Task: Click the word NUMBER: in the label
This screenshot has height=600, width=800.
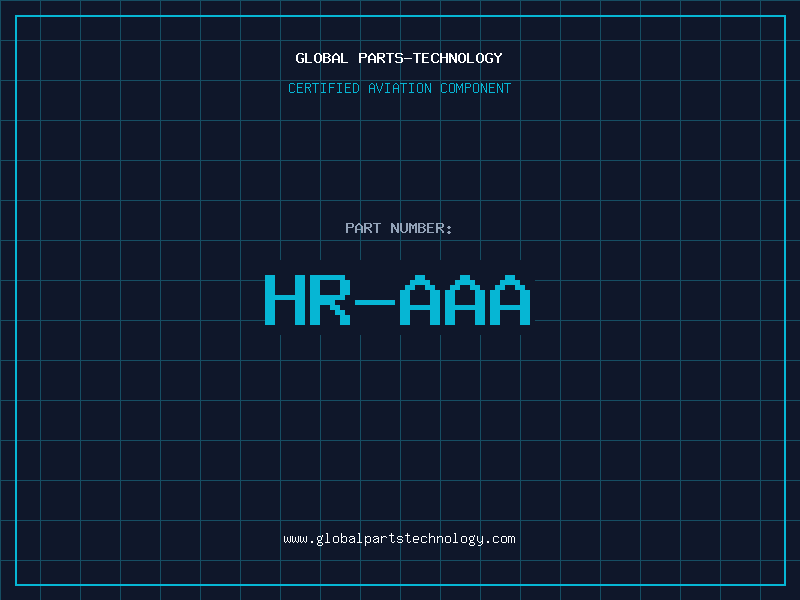Action: point(421,228)
